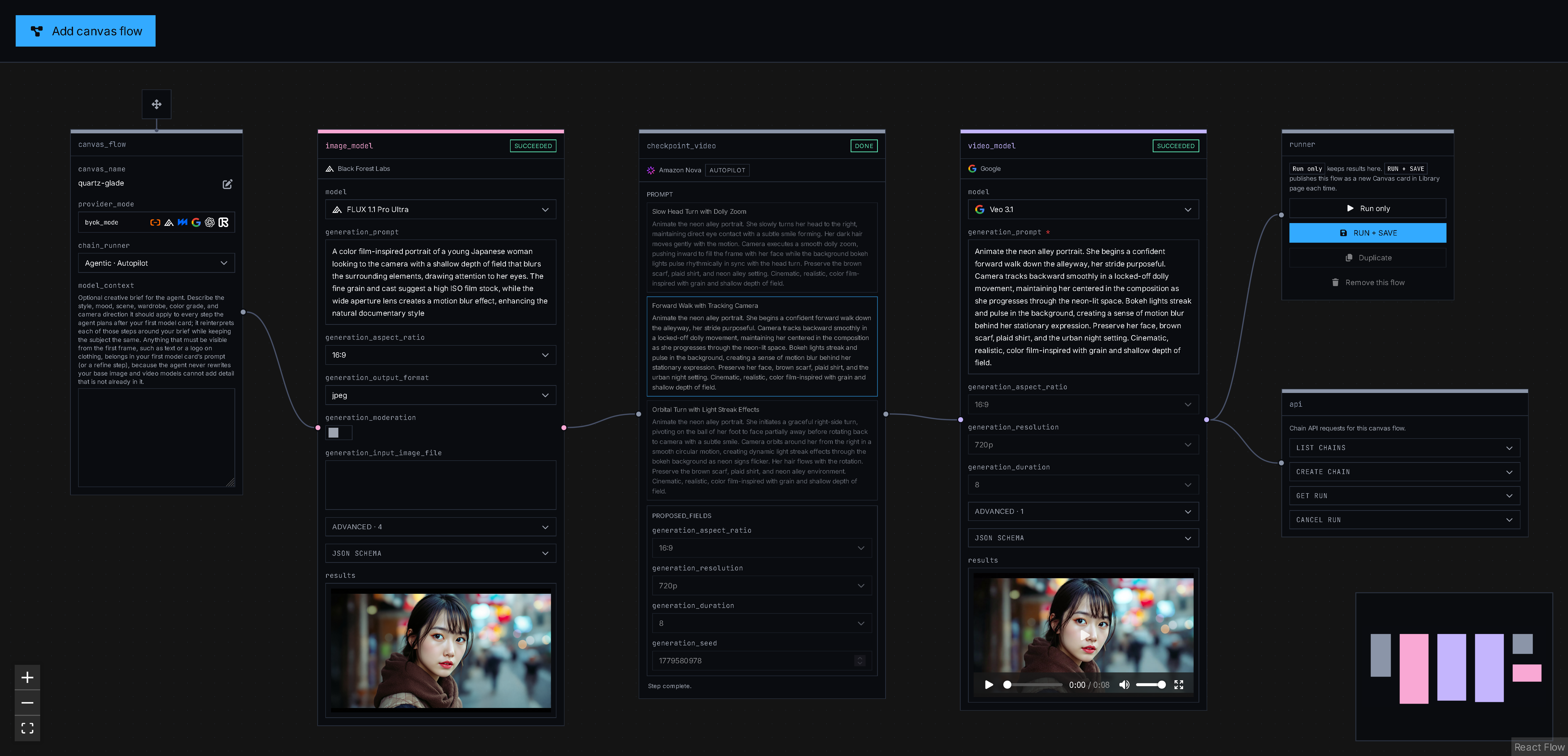Expand the GET RUN API section
Image resolution: width=1568 pixels, height=756 pixels.
click(x=1405, y=496)
